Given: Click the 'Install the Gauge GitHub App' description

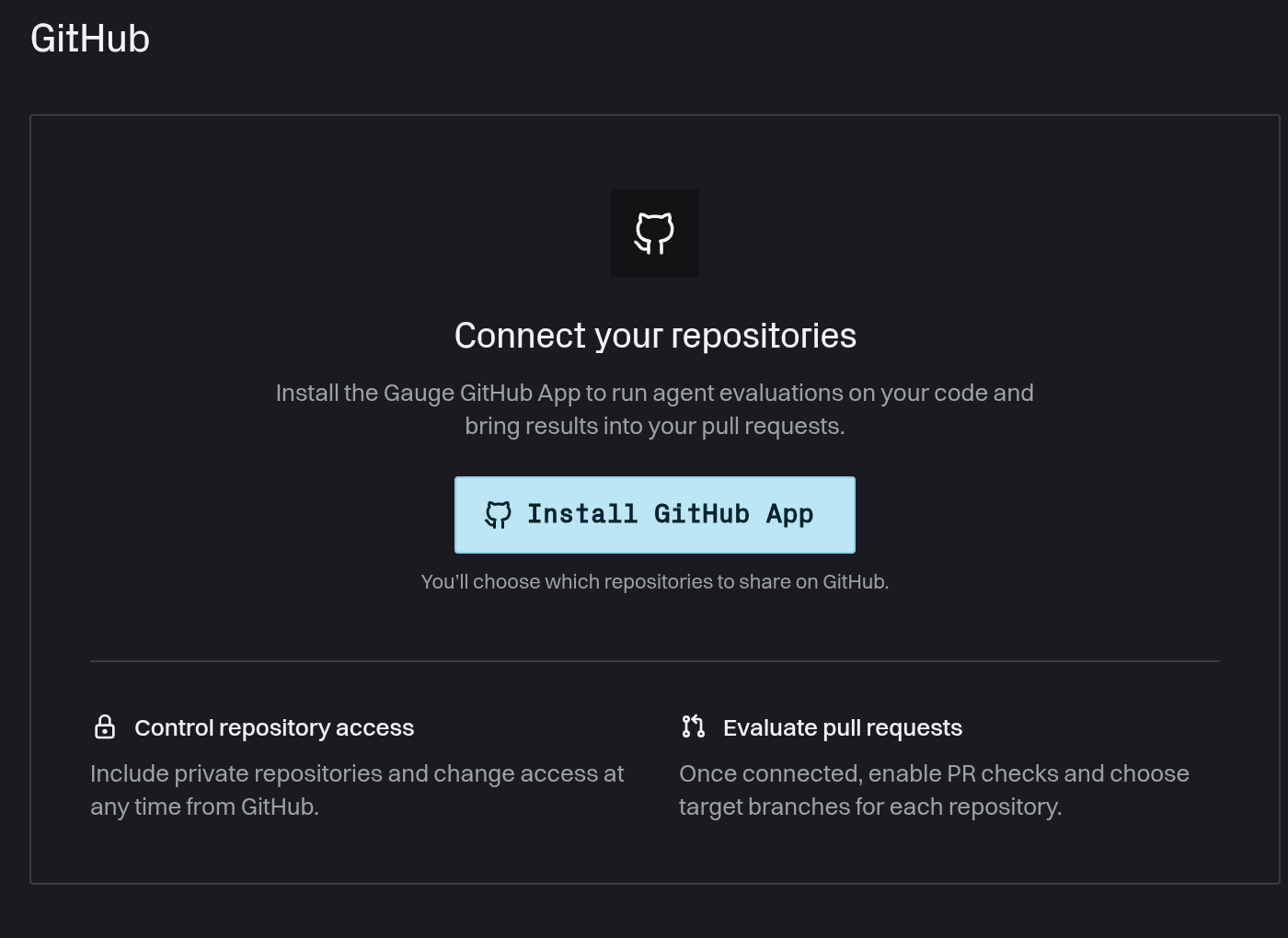Looking at the screenshot, I should point(655,409).
